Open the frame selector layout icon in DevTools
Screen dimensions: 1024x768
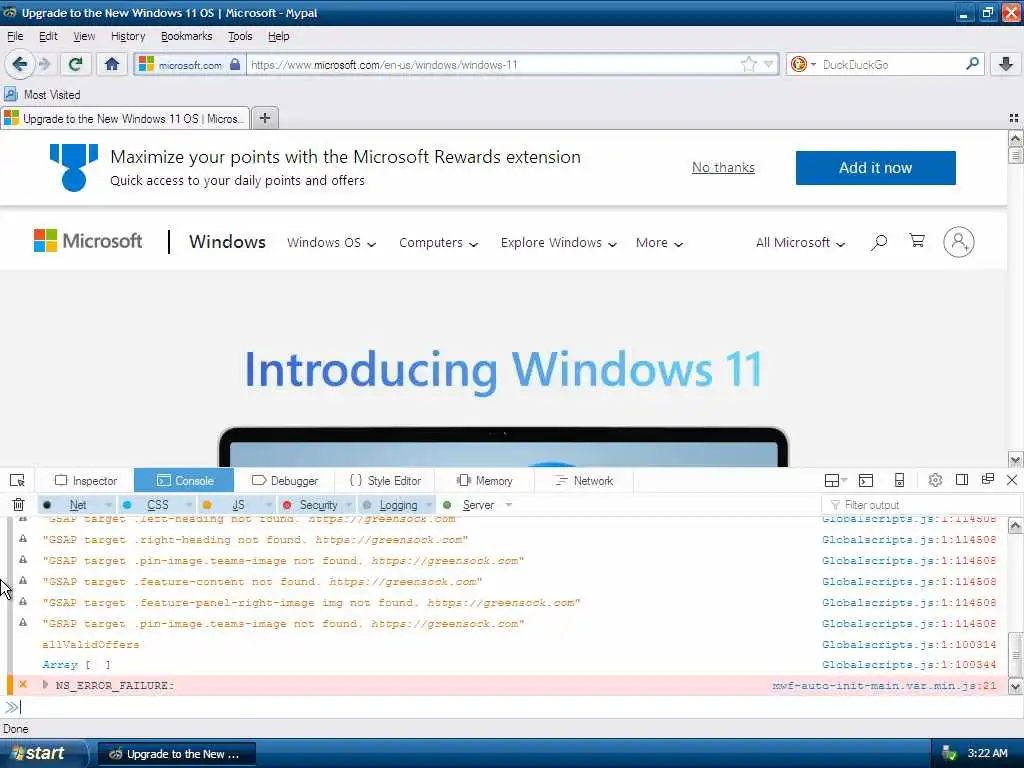tap(835, 481)
